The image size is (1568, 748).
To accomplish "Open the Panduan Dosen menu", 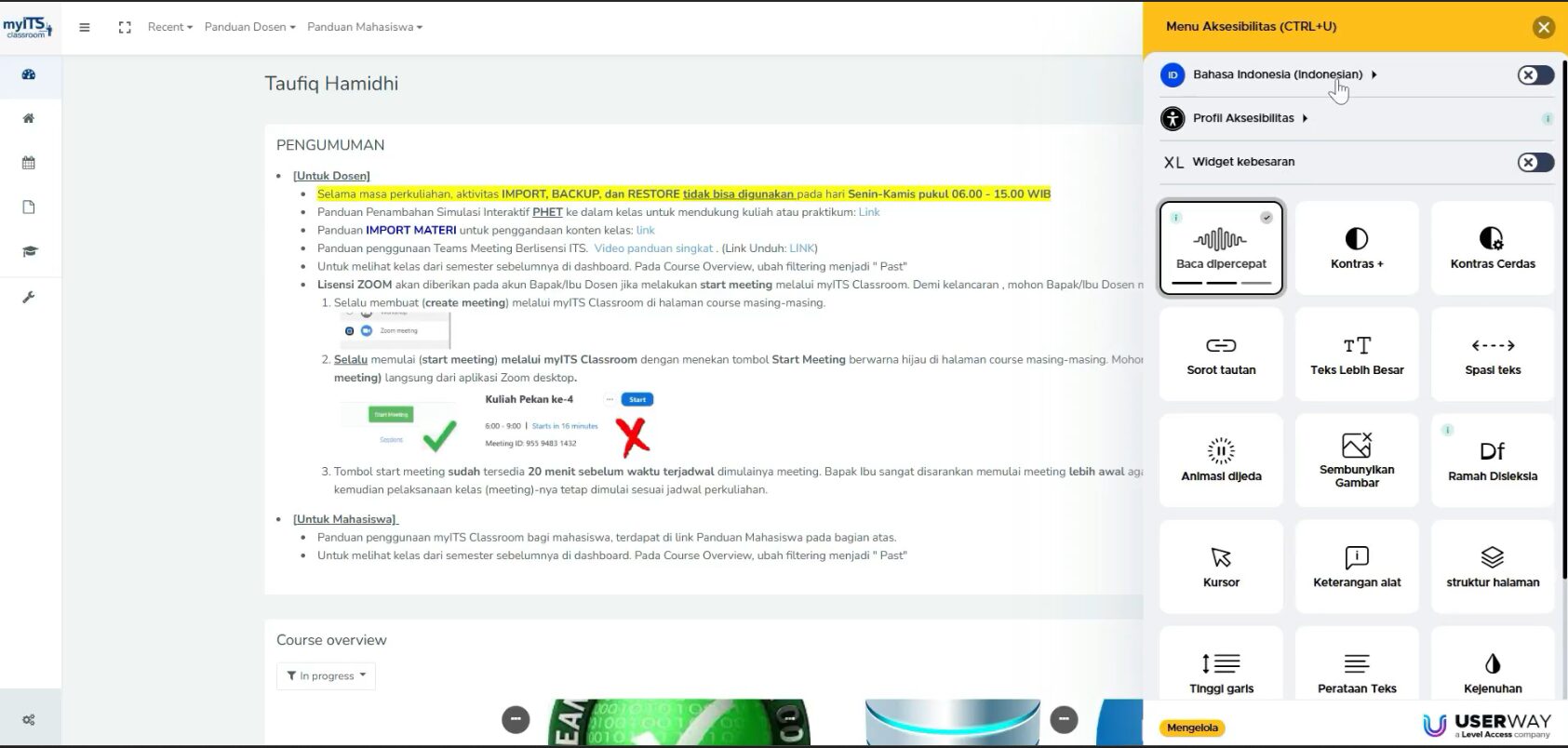I will click(x=249, y=27).
